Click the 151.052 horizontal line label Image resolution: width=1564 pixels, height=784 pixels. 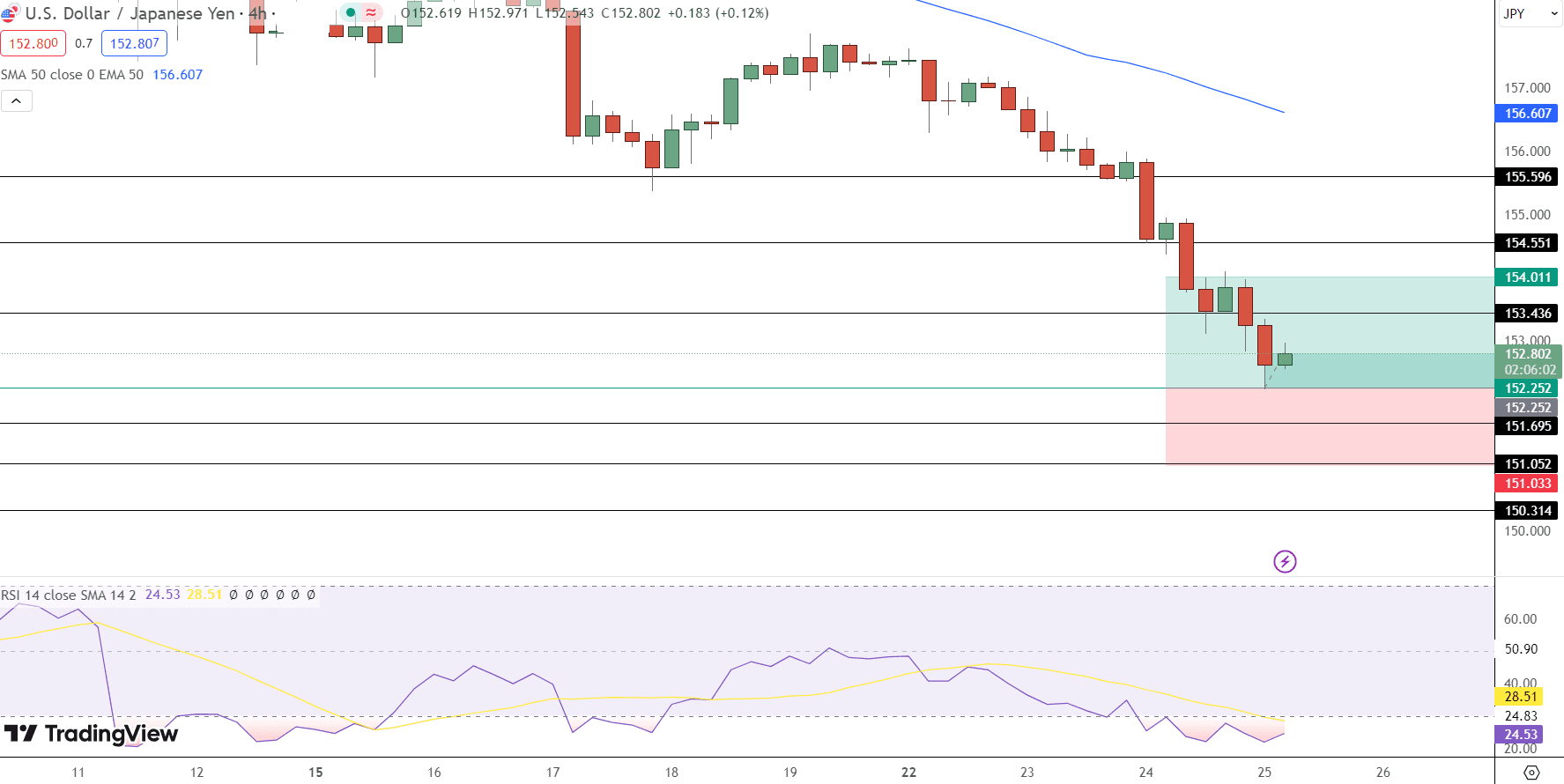[x=1527, y=464]
